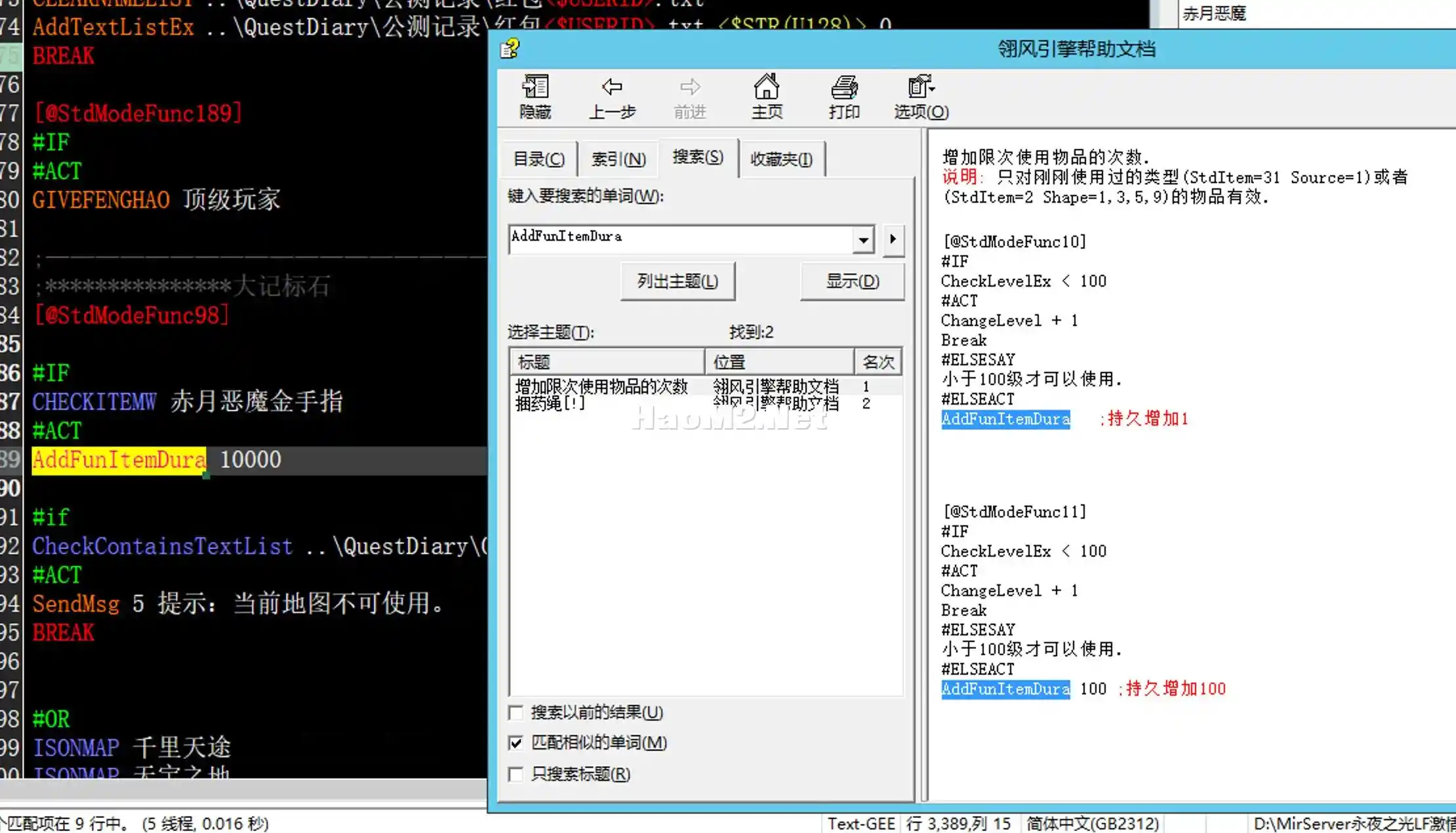The width and height of the screenshot is (1456, 833).
Task: Click BREAK on editor line 95
Action: [x=64, y=633]
